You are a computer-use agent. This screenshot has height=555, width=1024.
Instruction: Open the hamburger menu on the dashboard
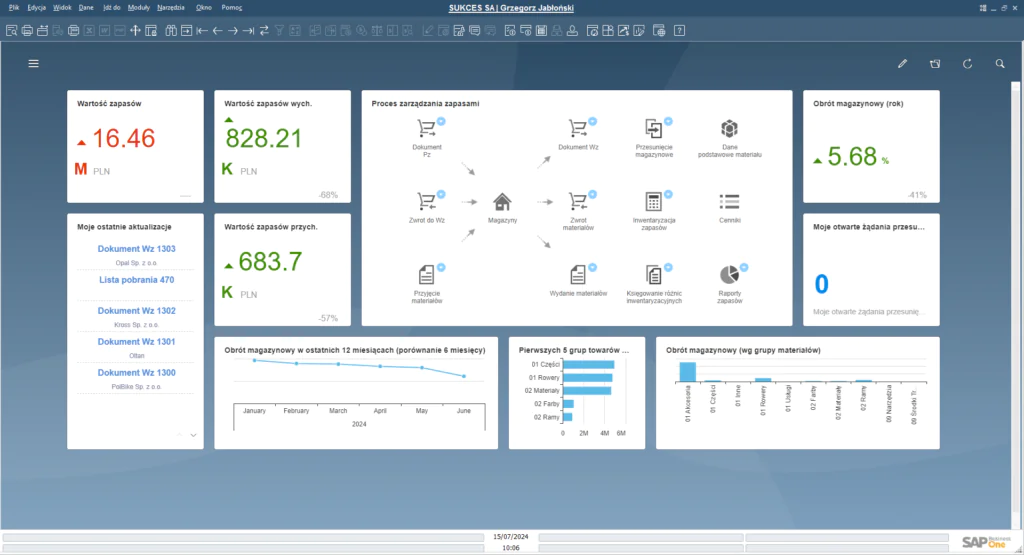click(33, 63)
